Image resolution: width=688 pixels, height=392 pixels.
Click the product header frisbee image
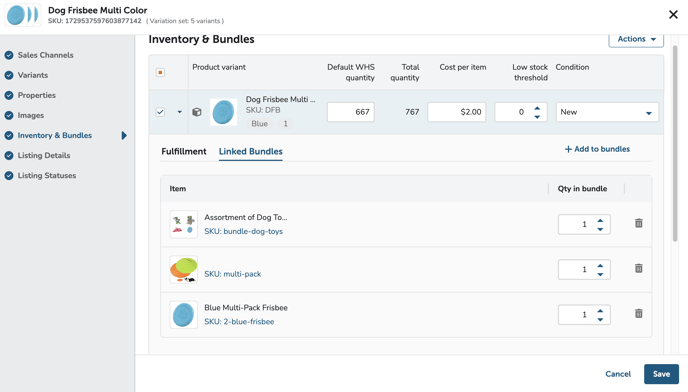coord(22,15)
